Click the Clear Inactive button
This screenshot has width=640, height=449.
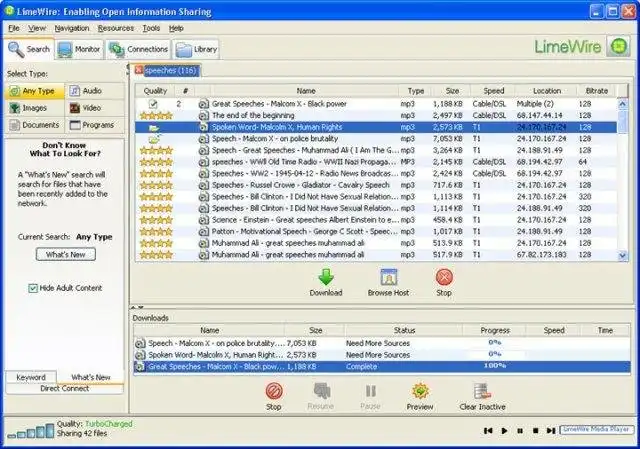tap(482, 397)
